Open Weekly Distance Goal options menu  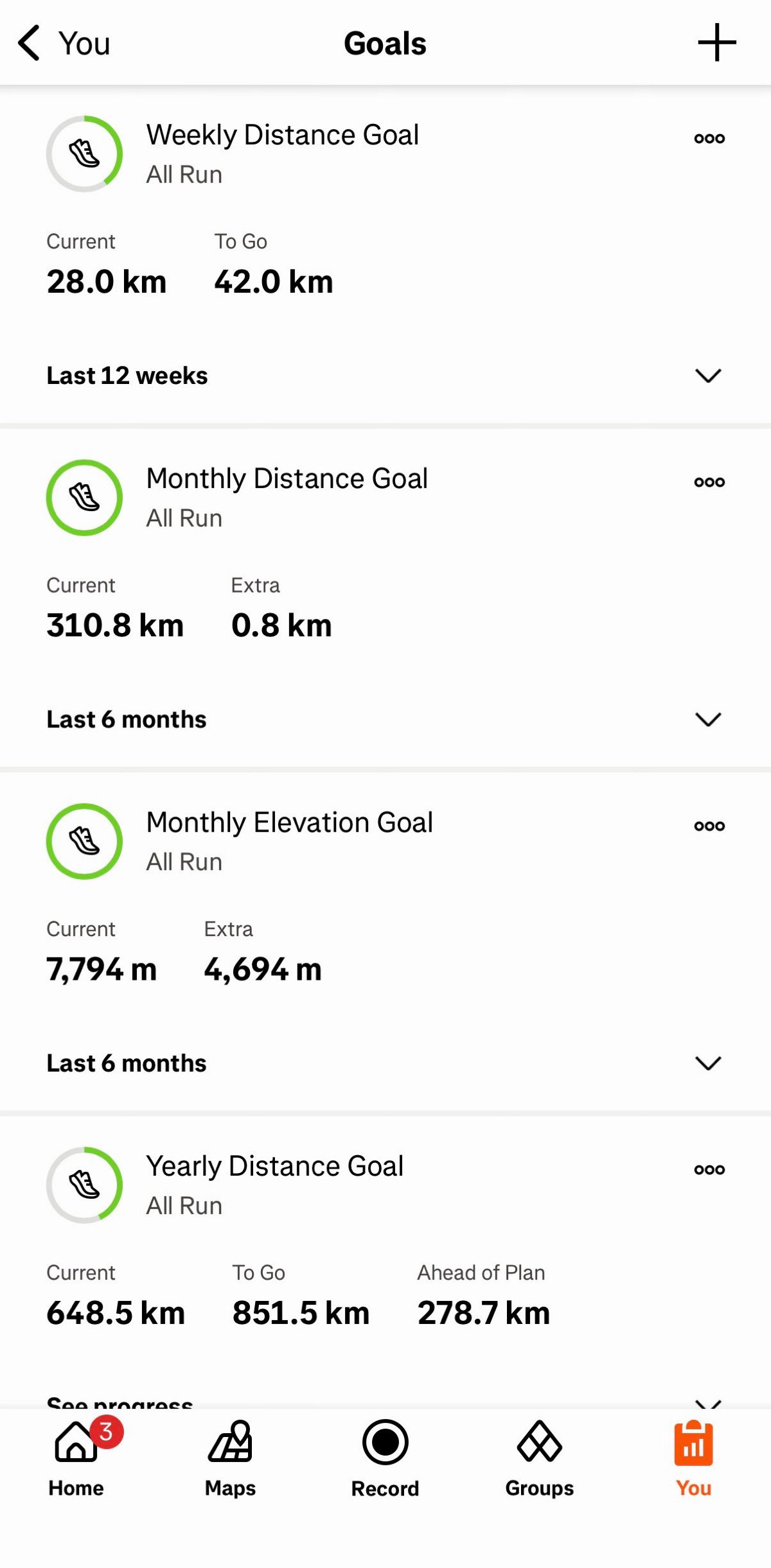(709, 138)
